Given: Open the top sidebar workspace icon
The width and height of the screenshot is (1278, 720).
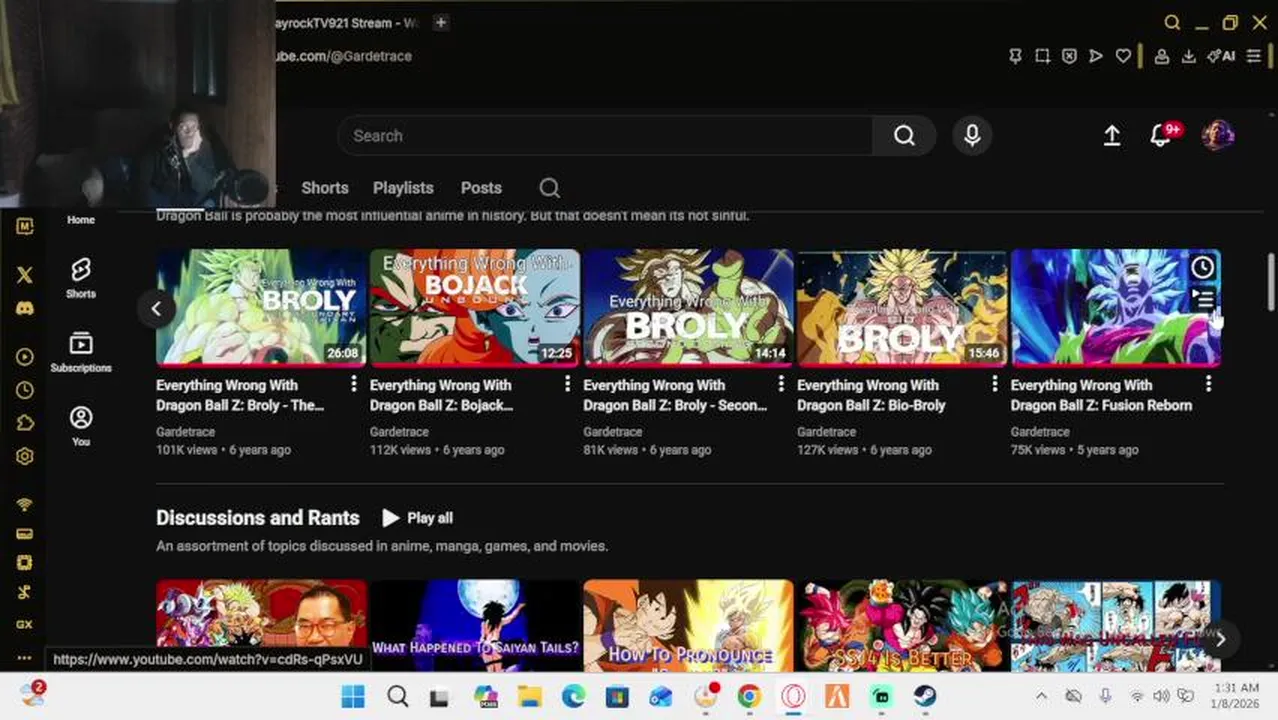Looking at the screenshot, I should [x=25, y=226].
